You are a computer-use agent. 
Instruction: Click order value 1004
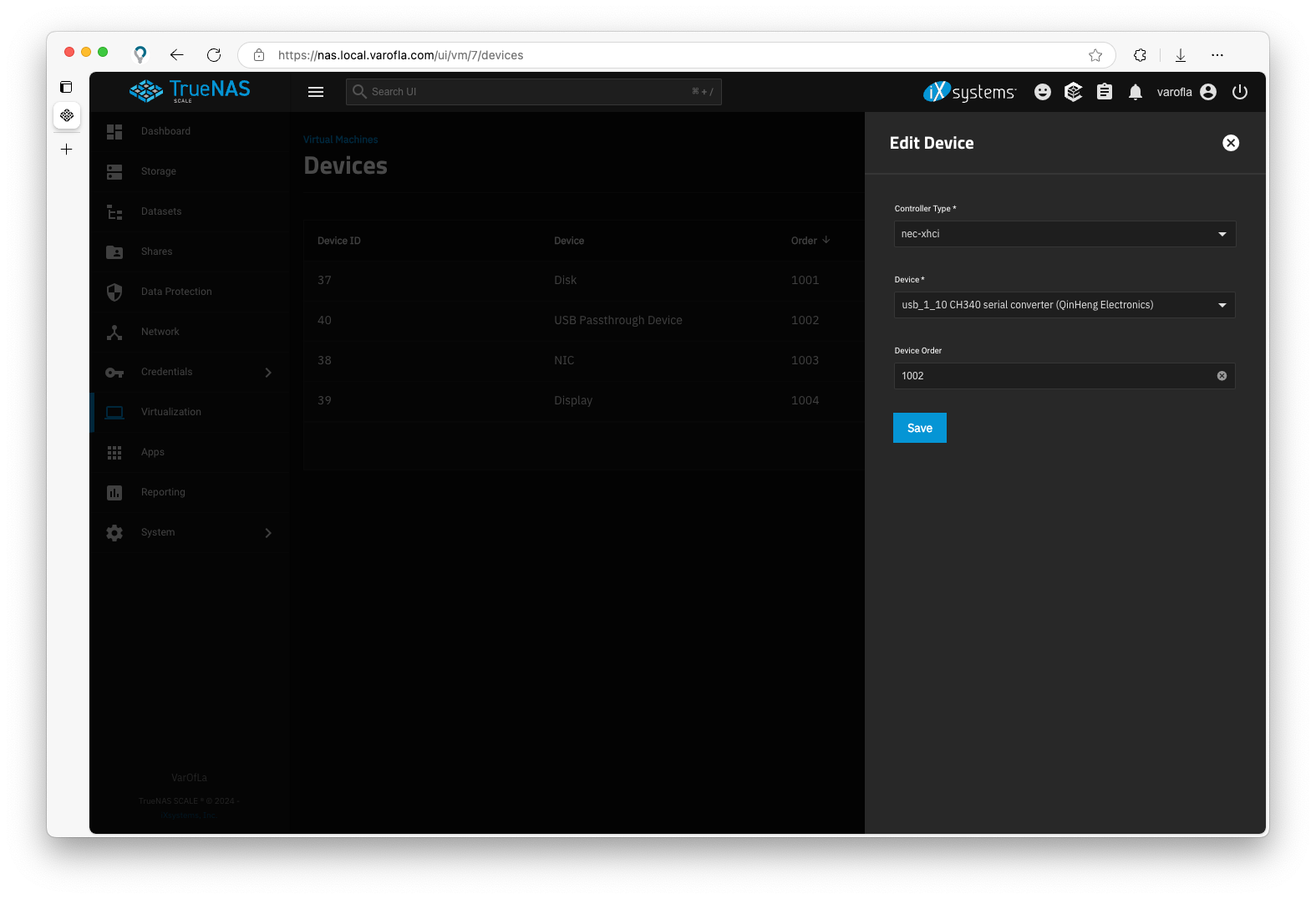805,400
